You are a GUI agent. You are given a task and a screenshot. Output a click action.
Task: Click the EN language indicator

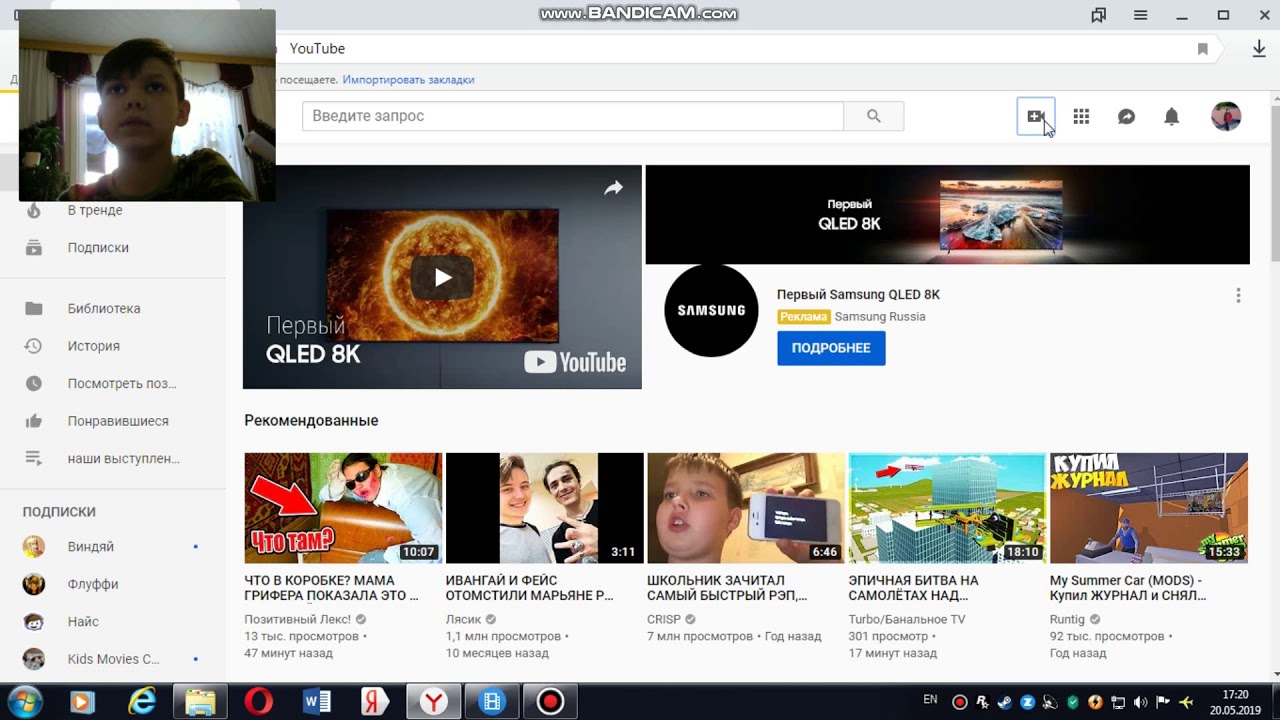(930, 700)
